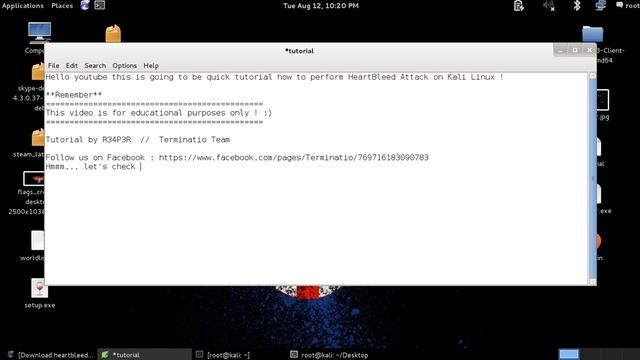Select the skype-debian package icon
Image resolution: width=640 pixels, height=360 pixels.
pyautogui.click(x=38, y=72)
